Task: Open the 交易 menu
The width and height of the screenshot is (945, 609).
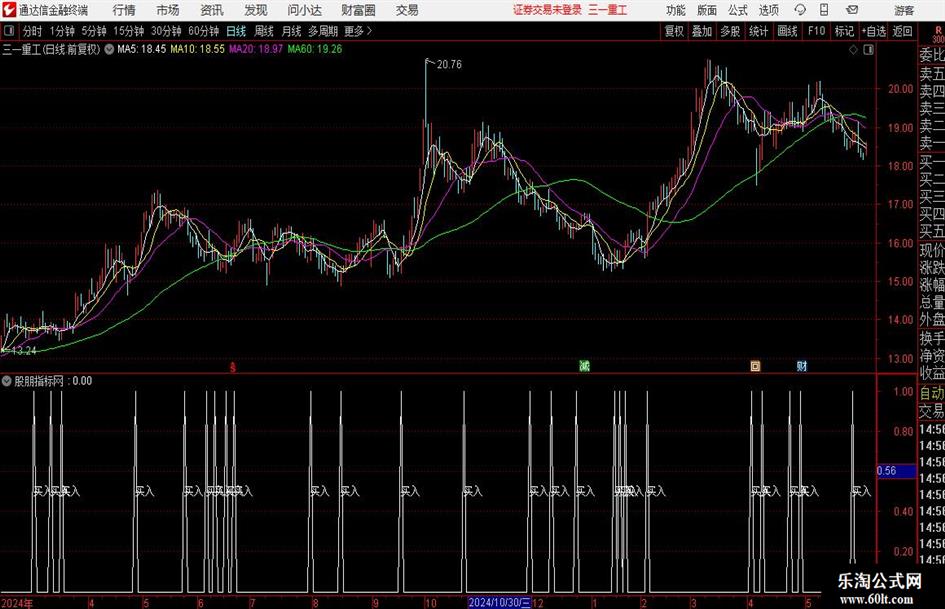Action: (407, 10)
